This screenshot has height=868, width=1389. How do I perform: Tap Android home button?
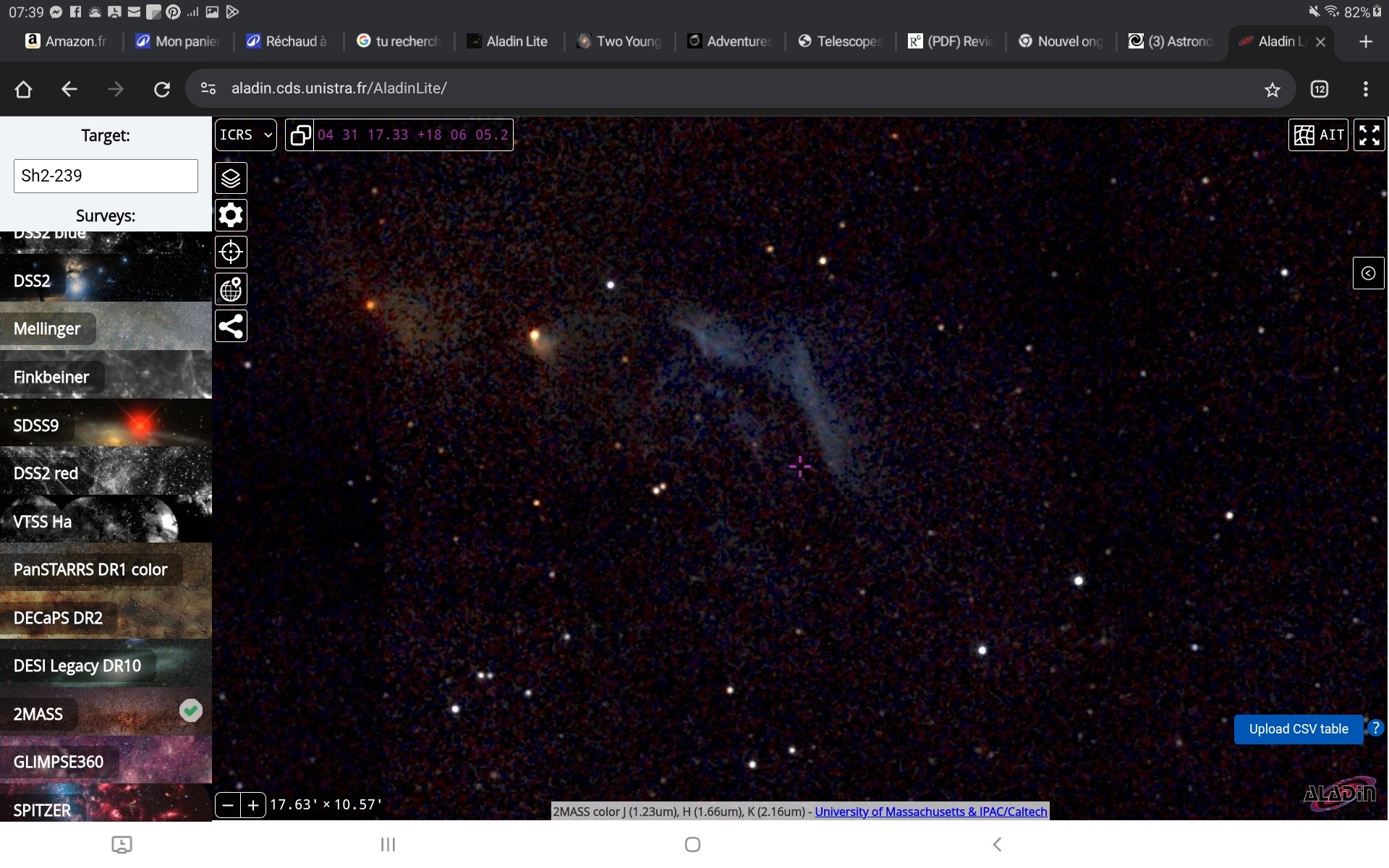(692, 844)
